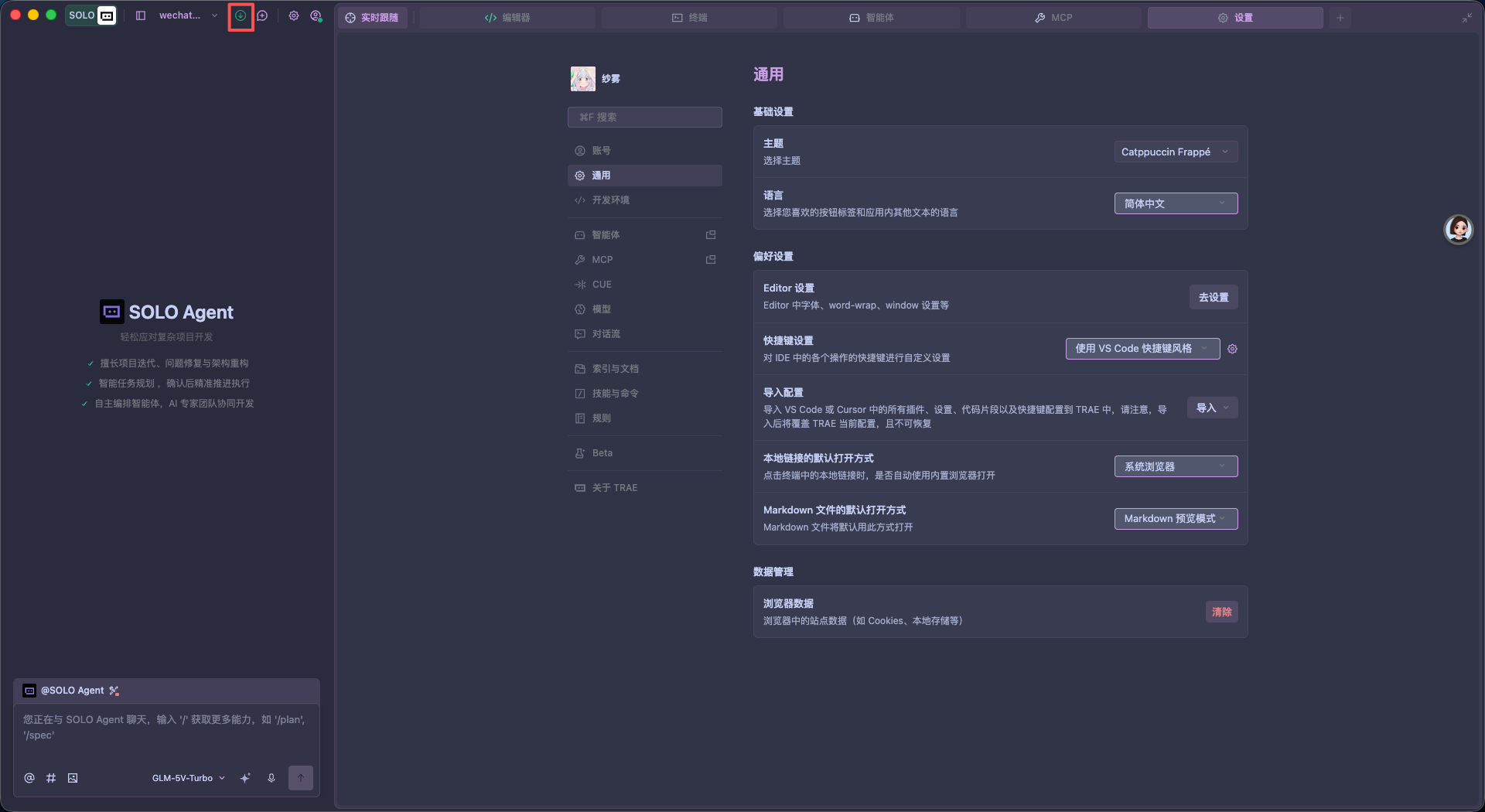Open the user account status icon
1485x812 pixels.
(316, 15)
